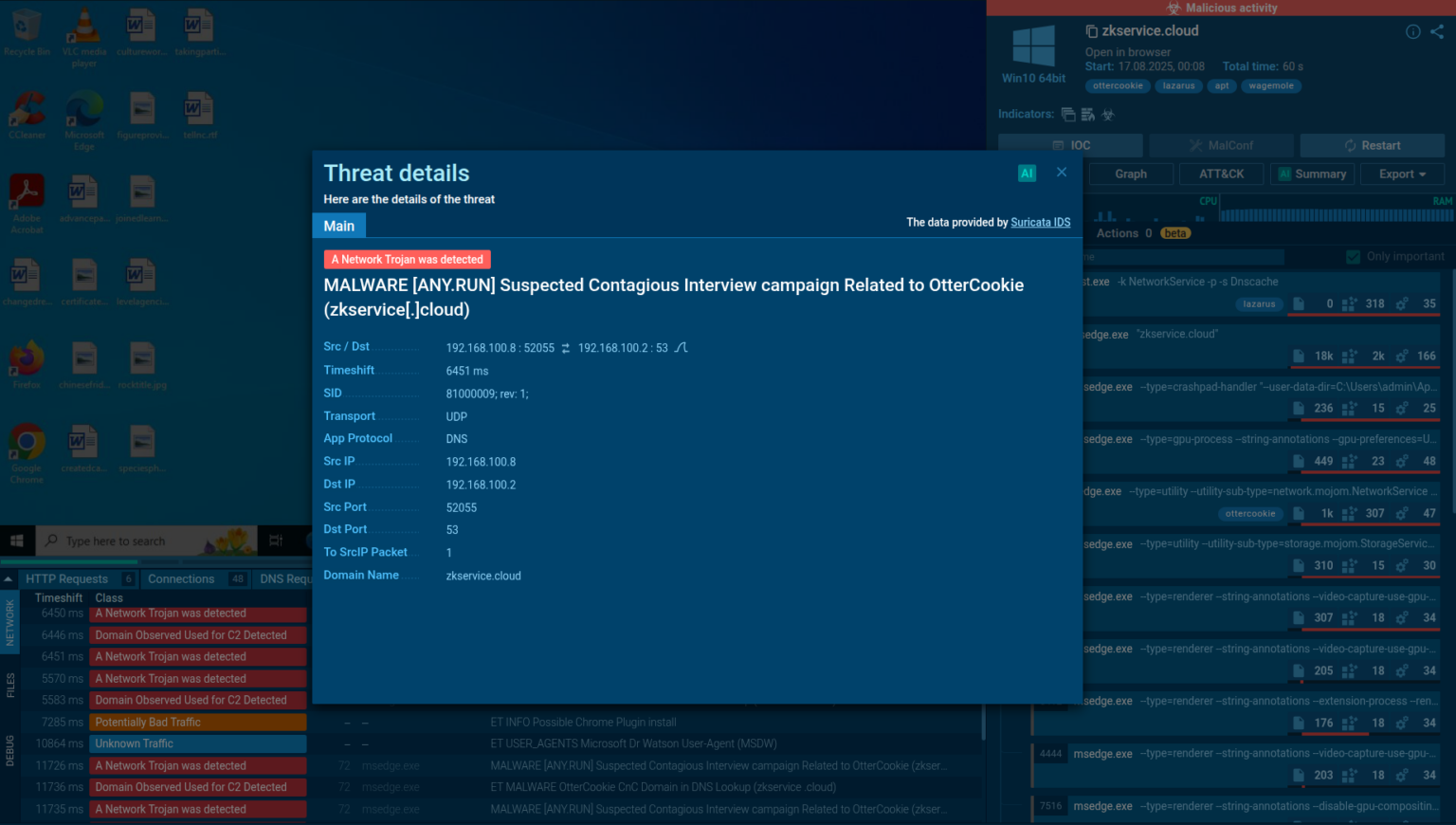Select the Dnscache svchost process row
This screenshot has height=825, width=1456.
click(1261, 292)
